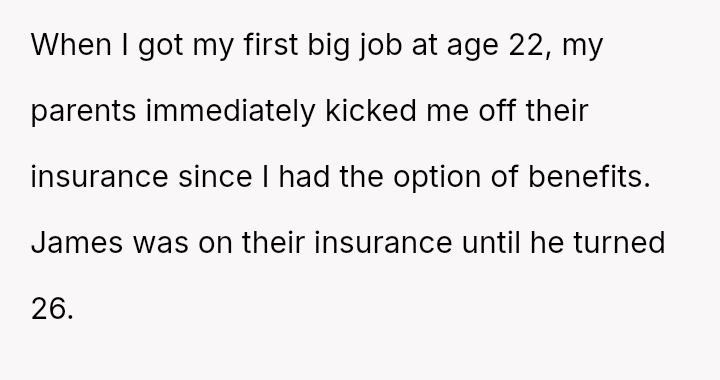Click the word "option" in third line
The height and width of the screenshot is (380, 720).
(x=437, y=178)
